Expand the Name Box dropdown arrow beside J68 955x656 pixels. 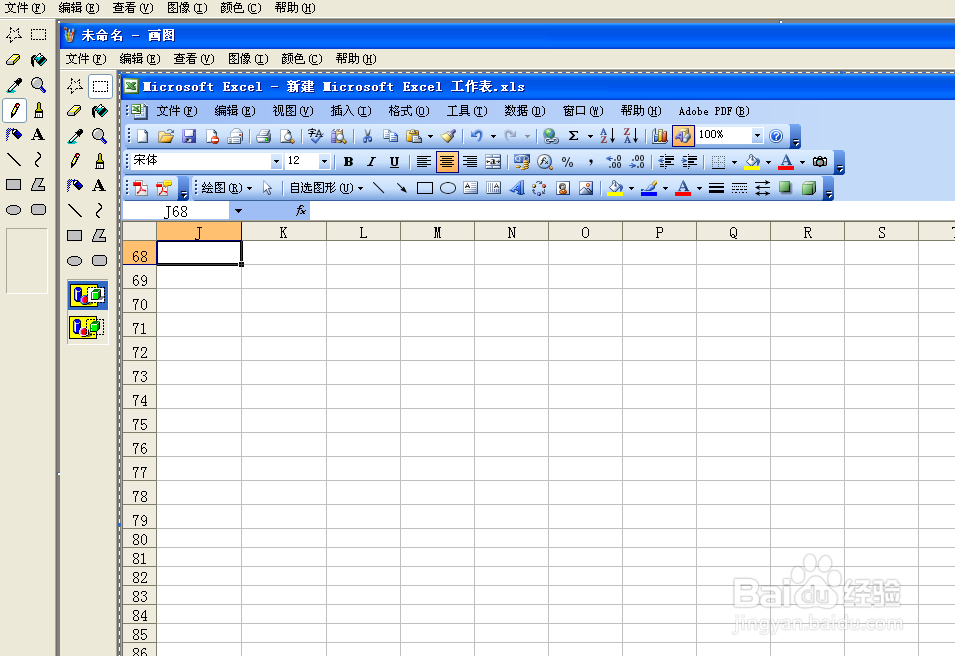coord(238,211)
